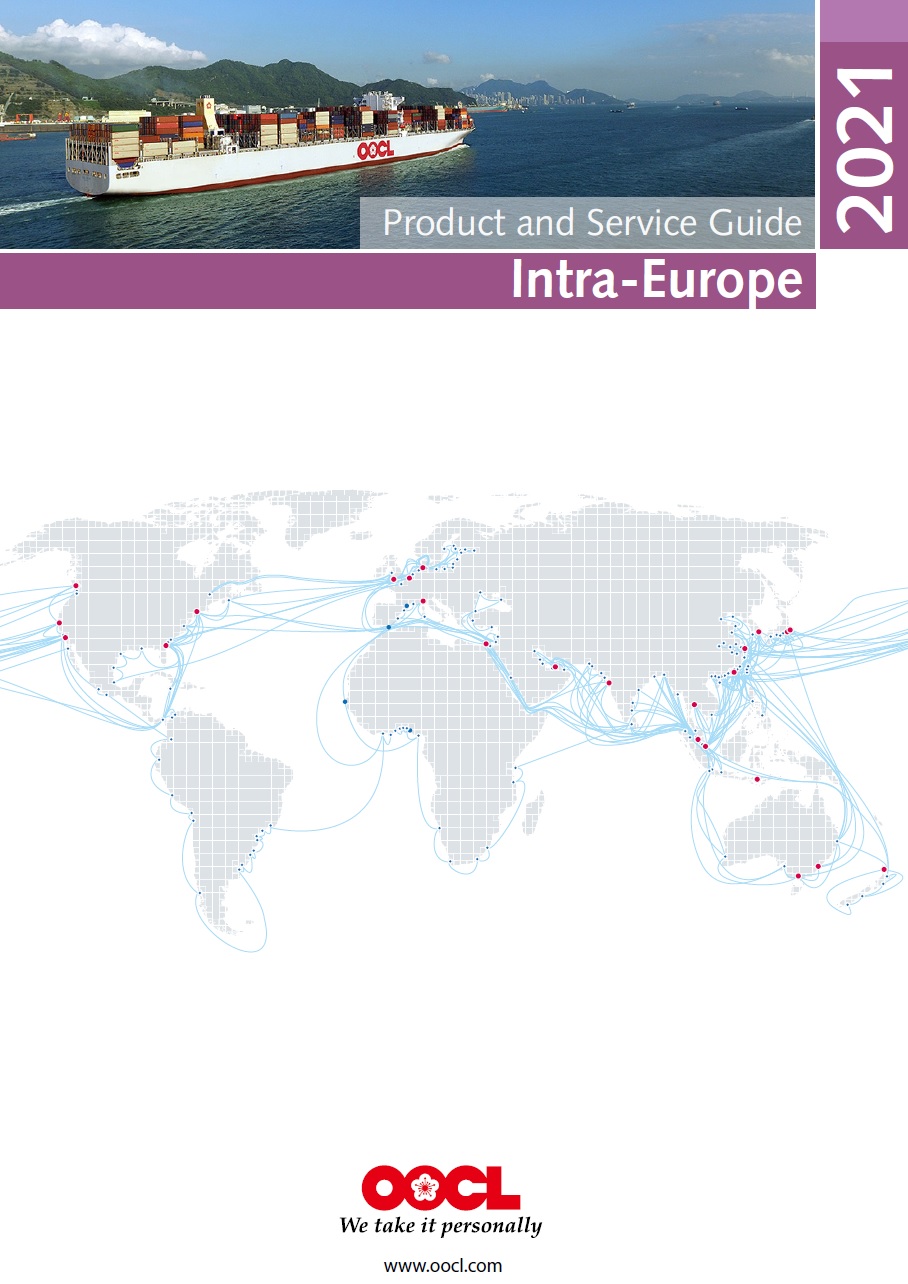Select the Product and Service Guide title
The width and height of the screenshot is (908, 1284).
click(592, 223)
